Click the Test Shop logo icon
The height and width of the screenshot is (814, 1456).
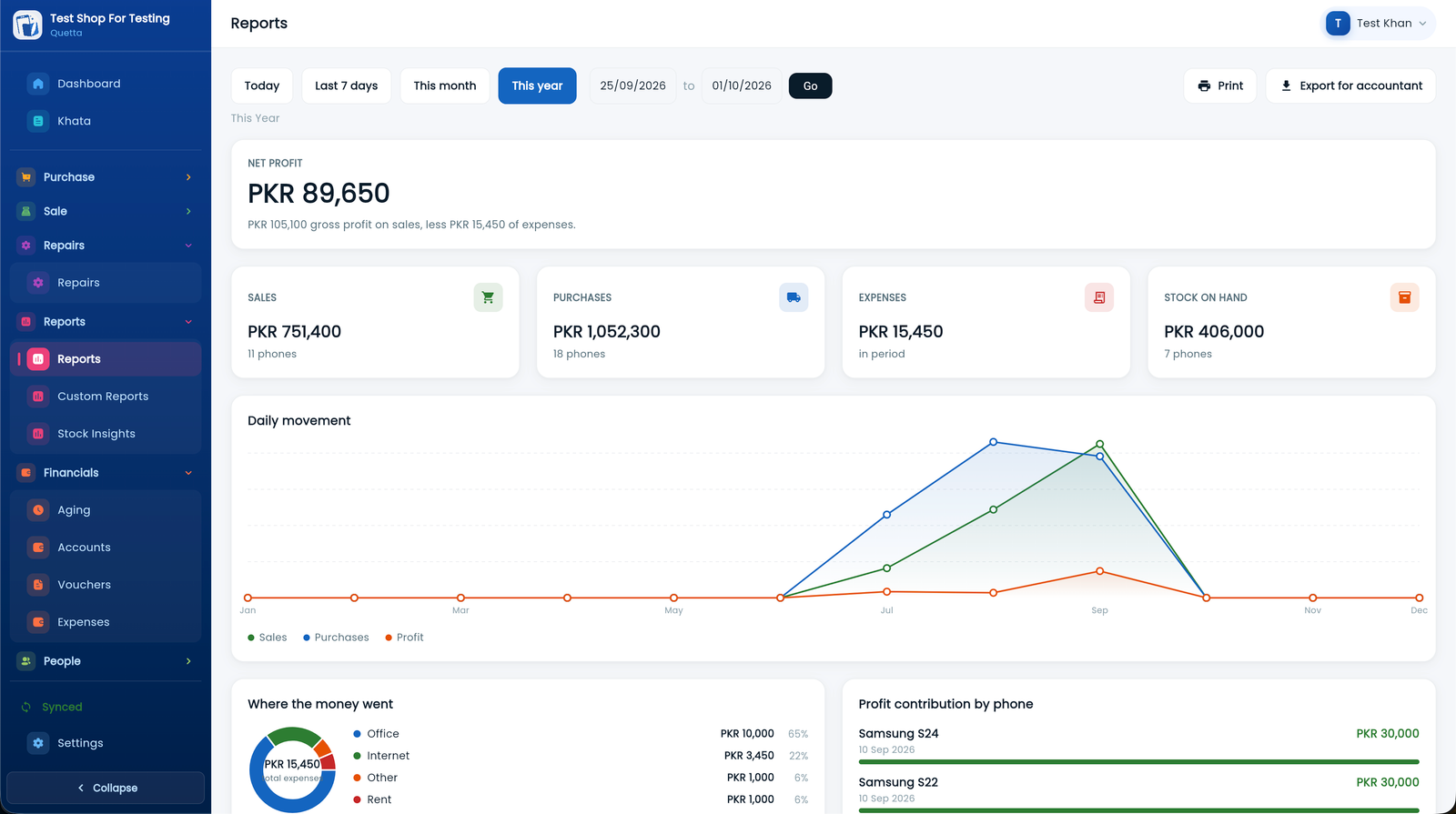[27, 25]
